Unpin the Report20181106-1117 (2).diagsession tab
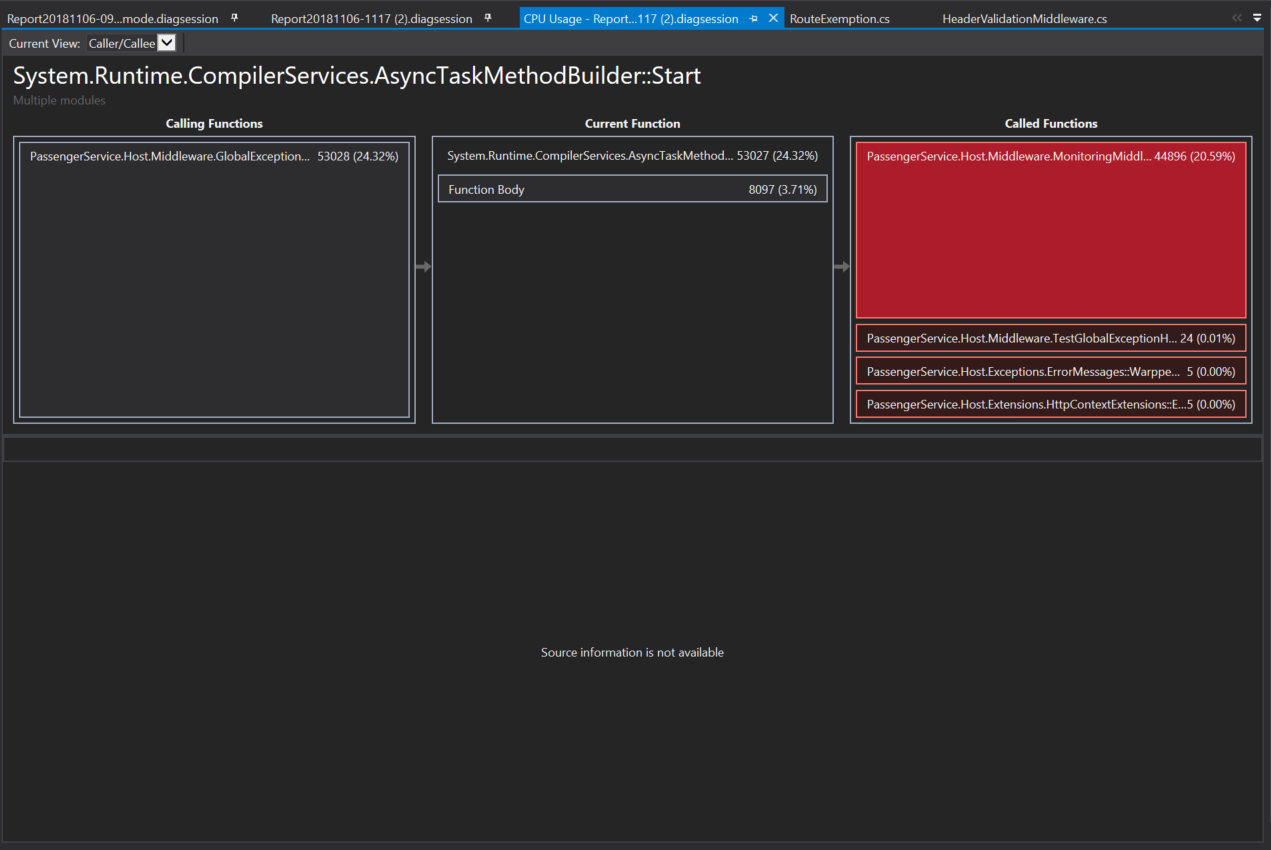The image size is (1271, 850). point(486,17)
